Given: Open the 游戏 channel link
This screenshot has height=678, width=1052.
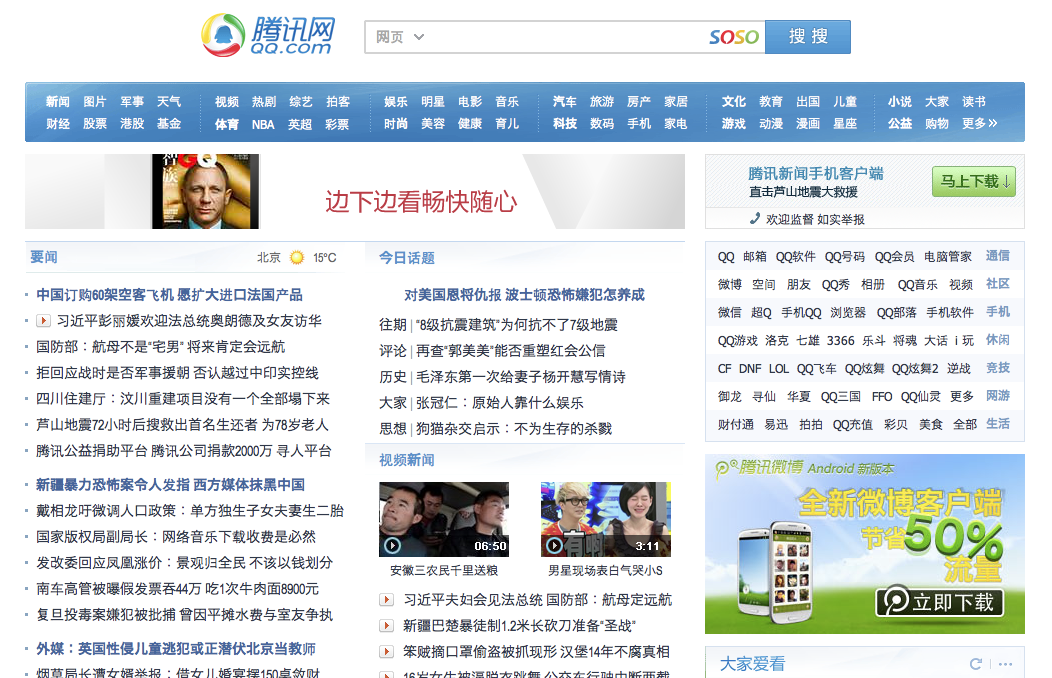Looking at the screenshot, I should (x=734, y=123).
